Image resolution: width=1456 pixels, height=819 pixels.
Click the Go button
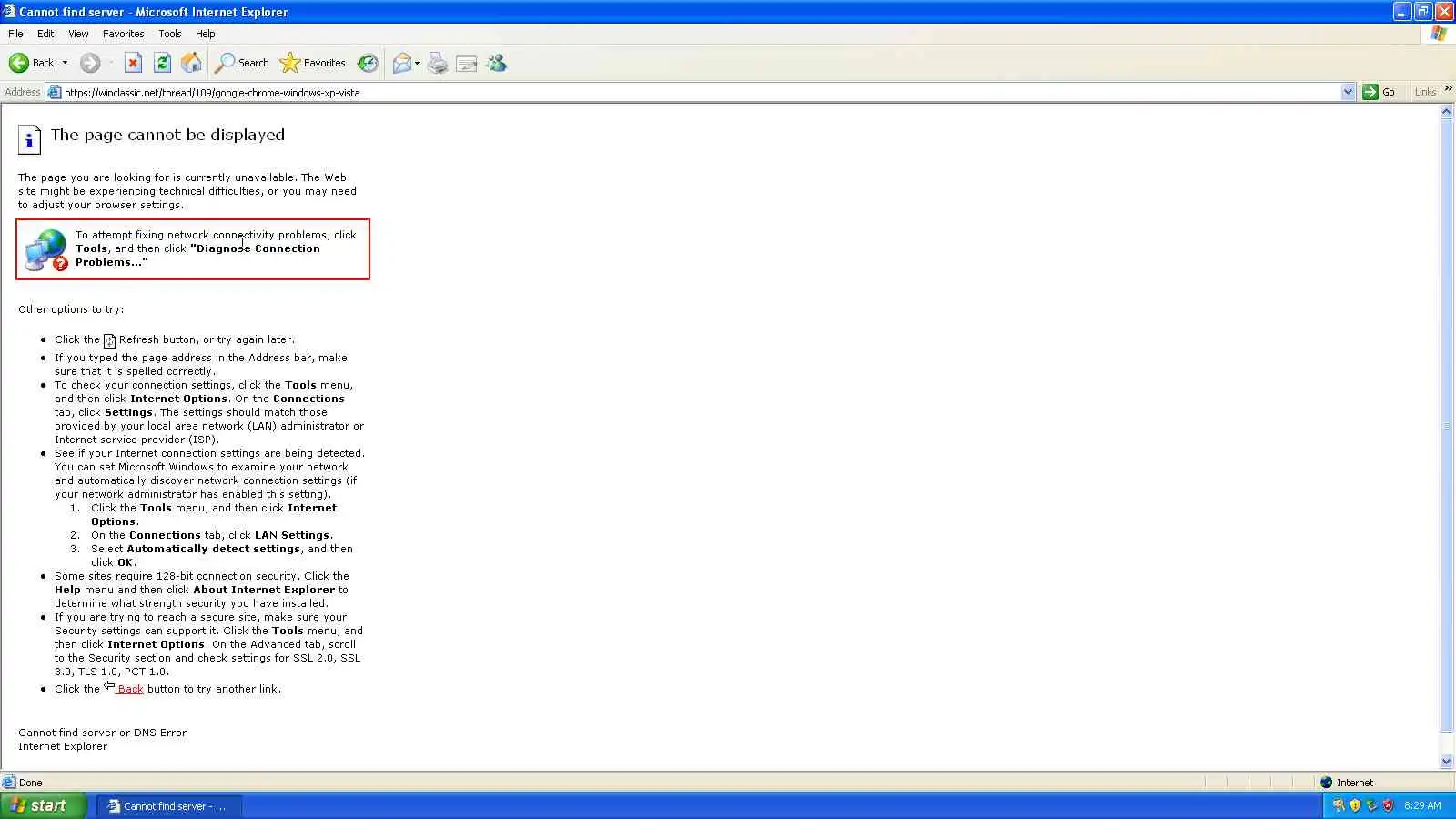[x=1379, y=92]
